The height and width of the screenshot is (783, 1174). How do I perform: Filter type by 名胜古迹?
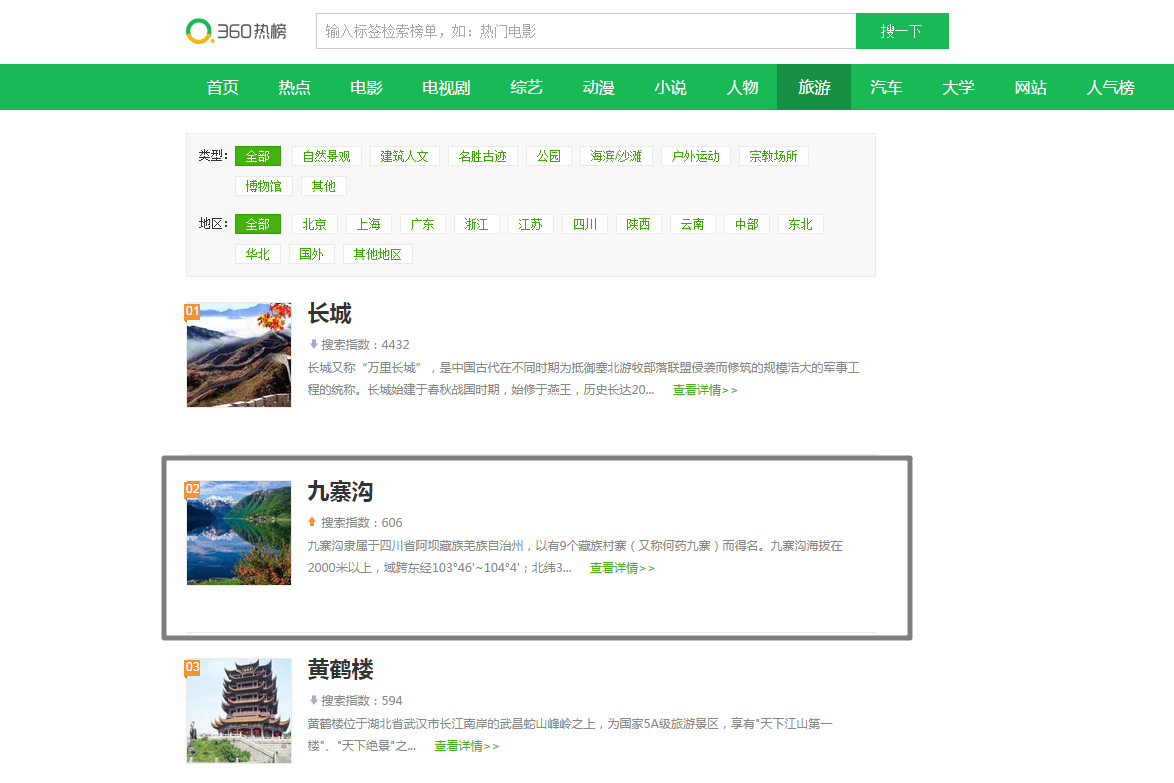click(x=482, y=156)
